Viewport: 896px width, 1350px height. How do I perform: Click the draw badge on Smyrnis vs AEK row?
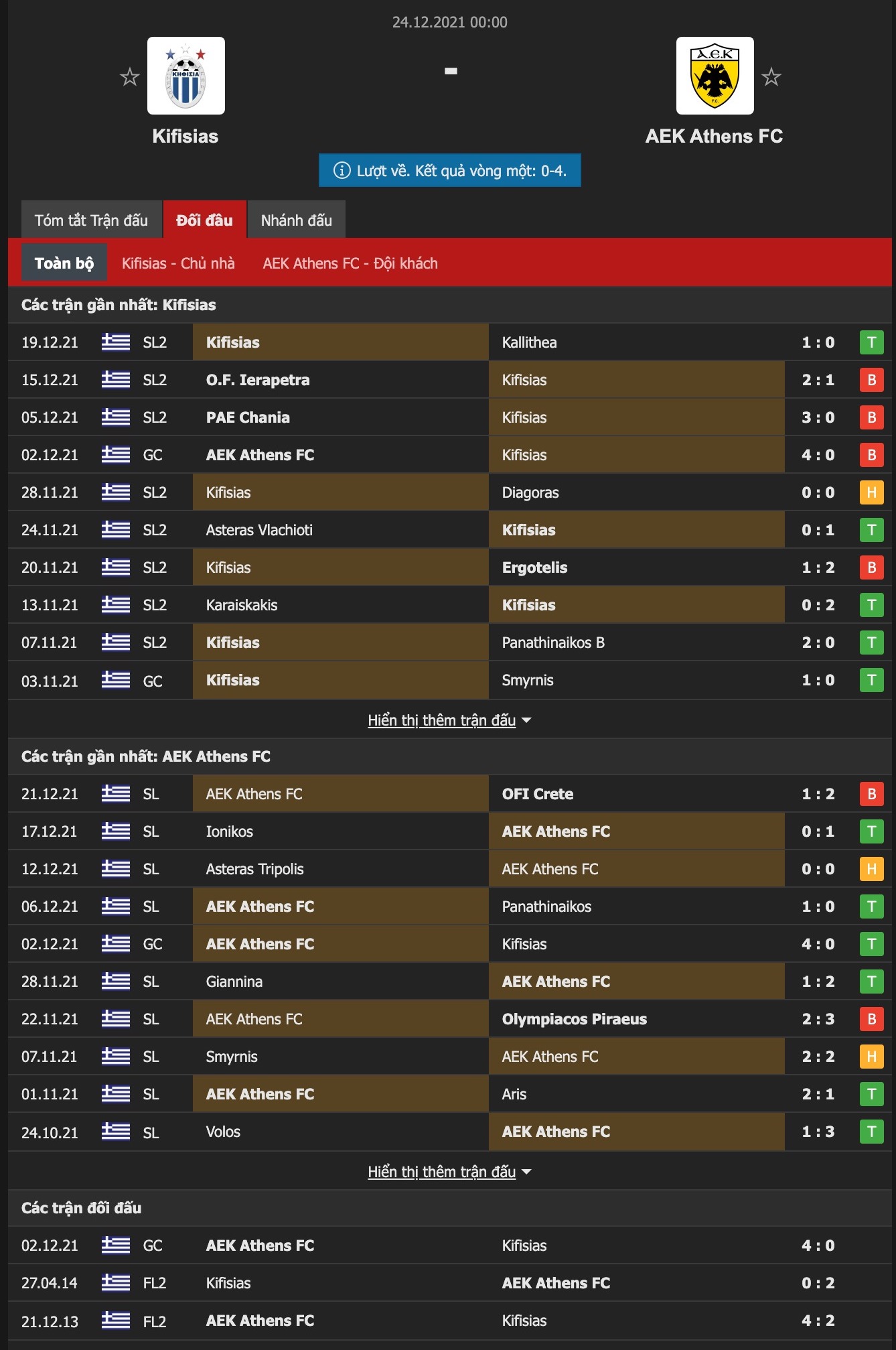pos(872,1057)
